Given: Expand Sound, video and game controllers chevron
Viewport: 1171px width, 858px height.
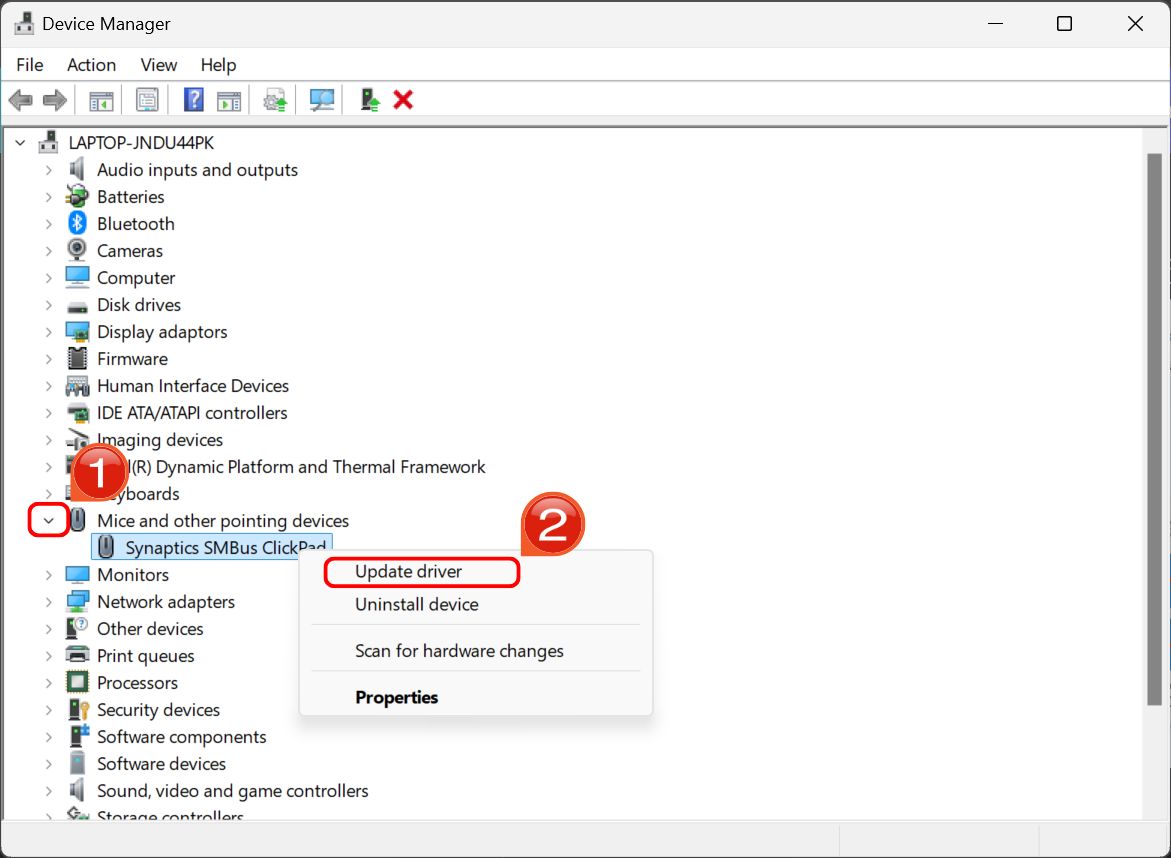Looking at the screenshot, I should click(49, 790).
